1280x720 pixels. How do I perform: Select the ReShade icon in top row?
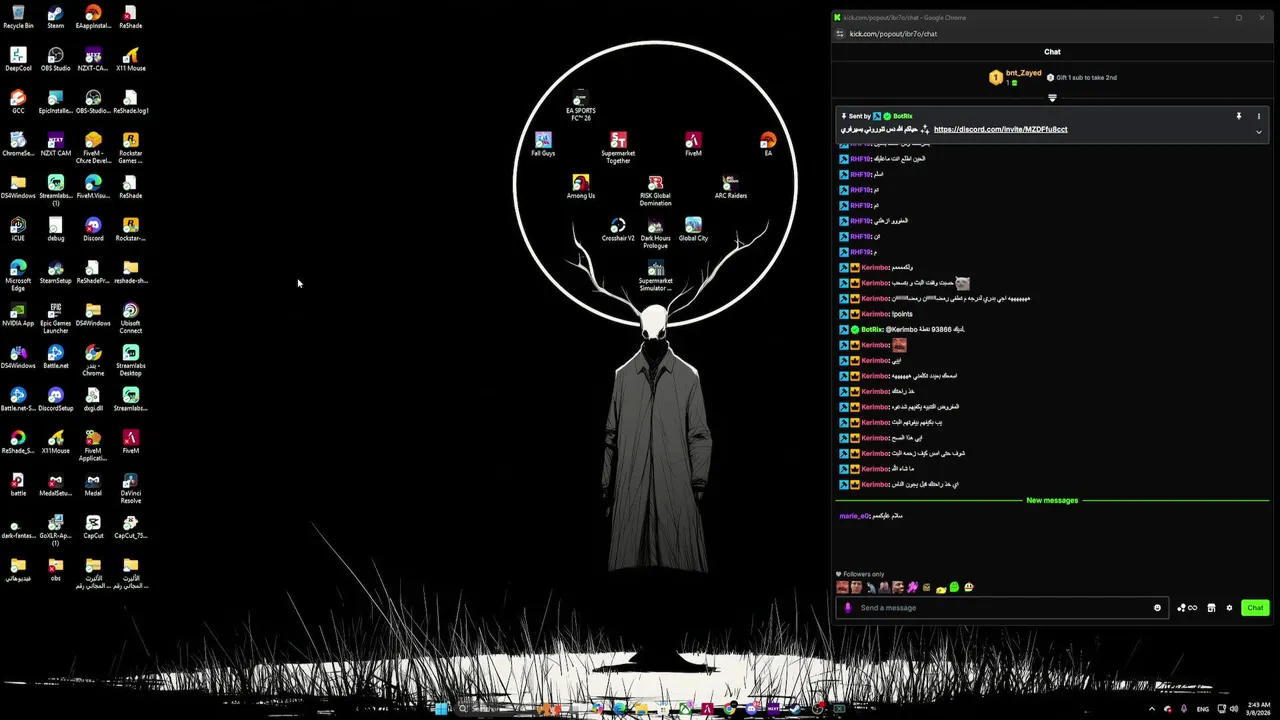(x=130, y=17)
